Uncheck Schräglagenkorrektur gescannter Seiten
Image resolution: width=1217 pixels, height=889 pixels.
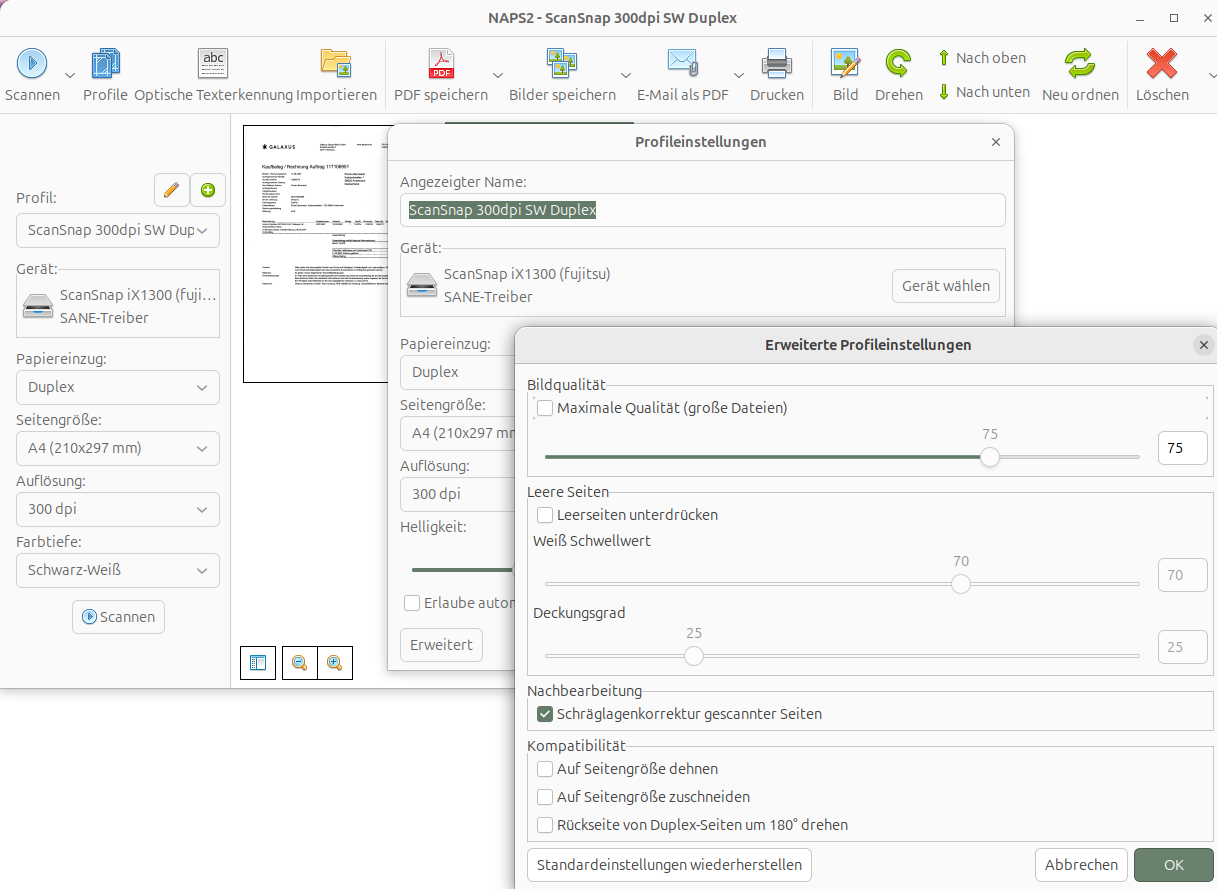[x=545, y=714]
